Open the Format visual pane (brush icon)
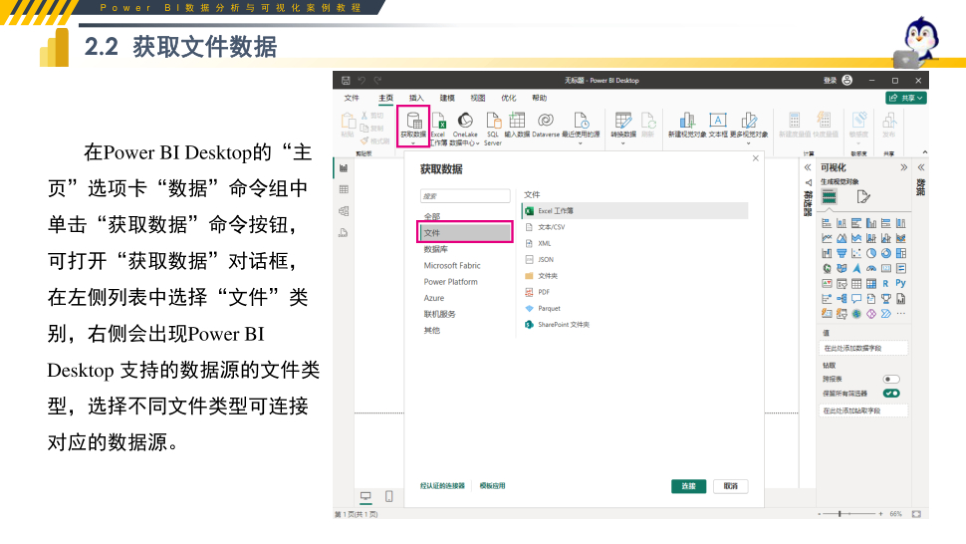 [863, 197]
